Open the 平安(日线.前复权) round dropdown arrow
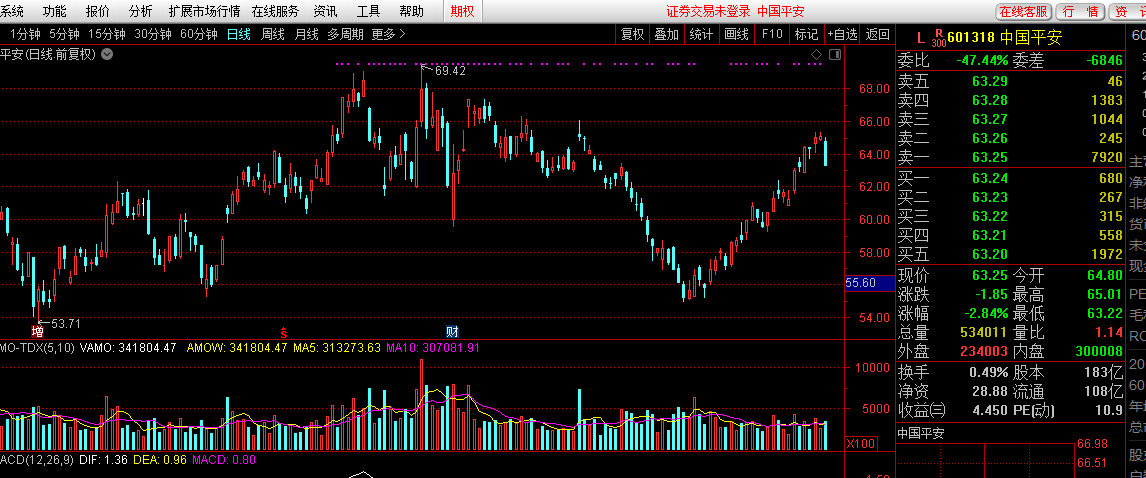The width and height of the screenshot is (1146, 478). (x=107, y=54)
